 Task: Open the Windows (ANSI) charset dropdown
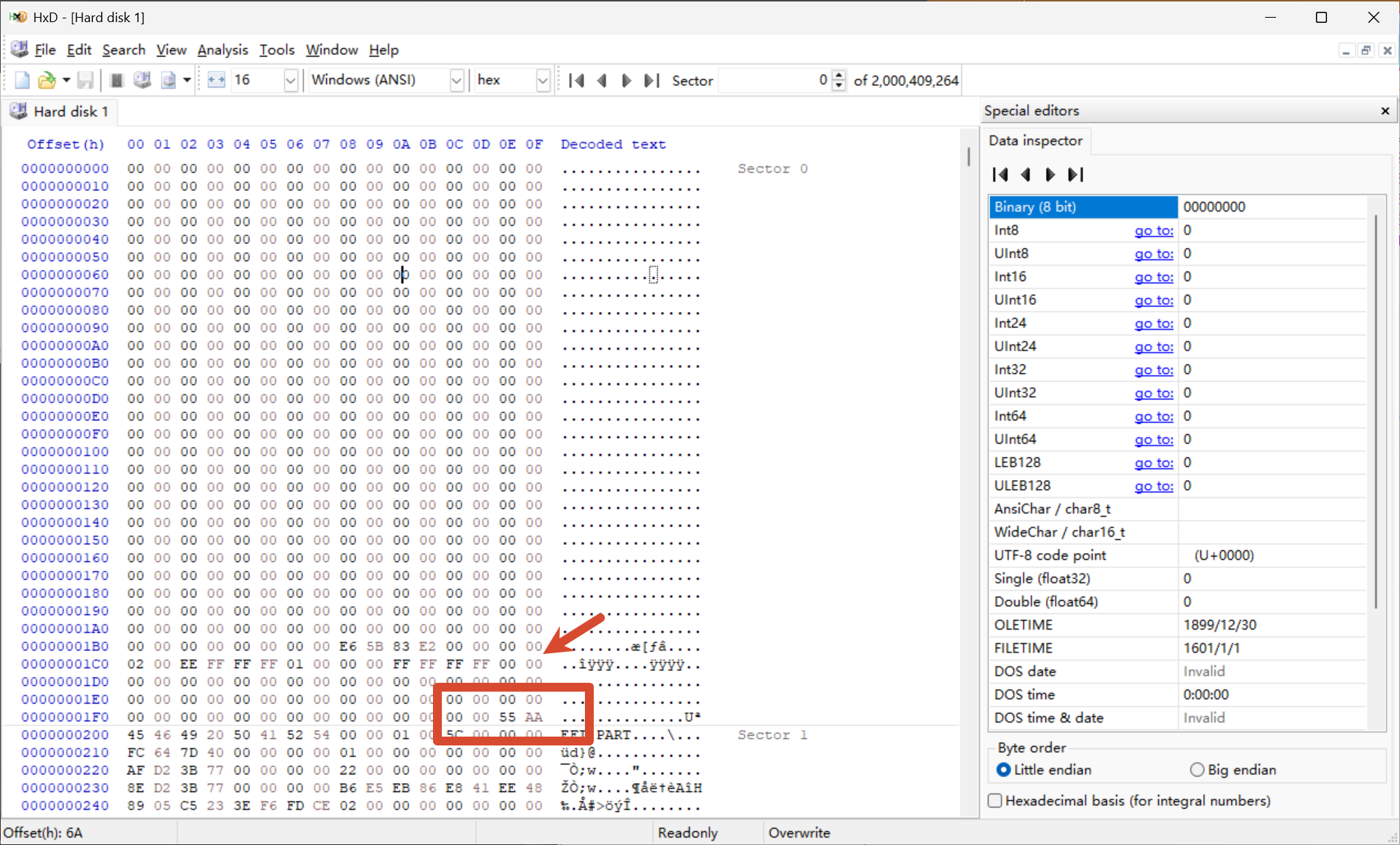[457, 80]
